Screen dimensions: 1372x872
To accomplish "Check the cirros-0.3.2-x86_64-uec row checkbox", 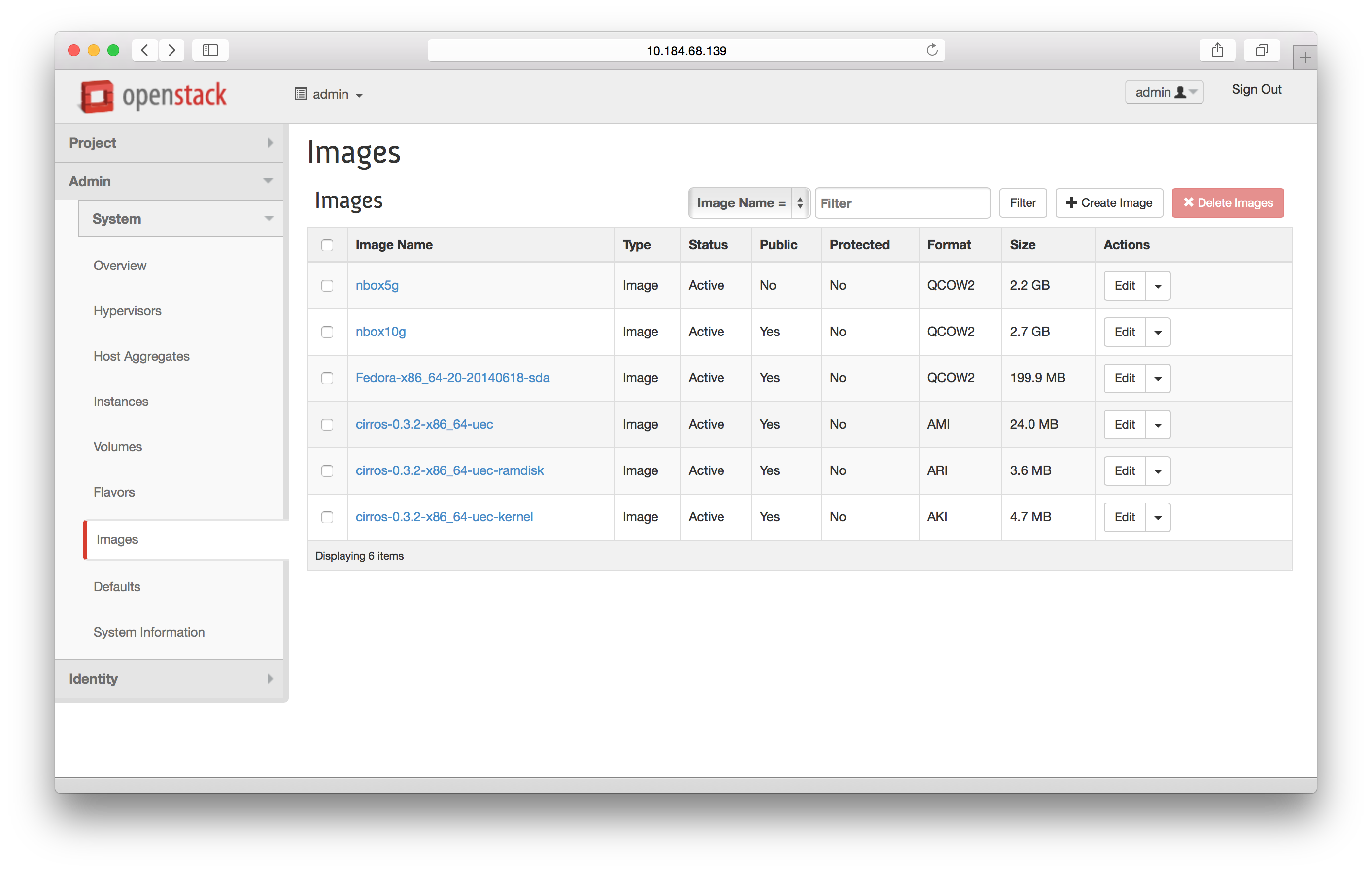I will coord(327,424).
